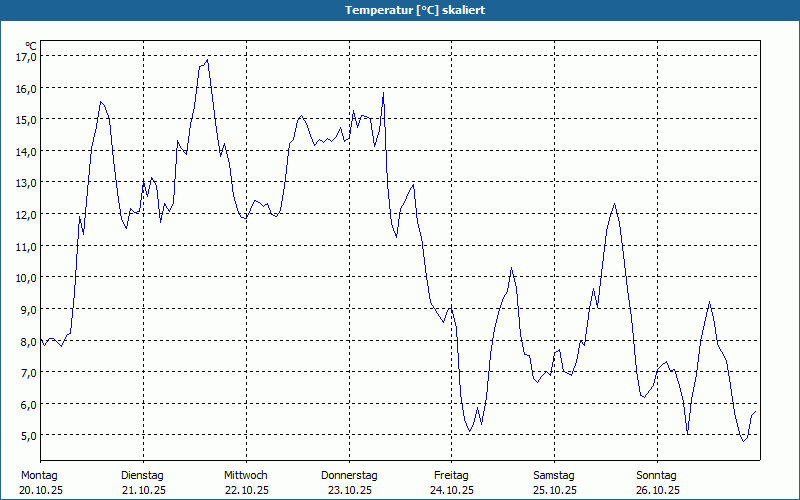
Task: Click the 11,0 axis label
Action: click(27, 246)
